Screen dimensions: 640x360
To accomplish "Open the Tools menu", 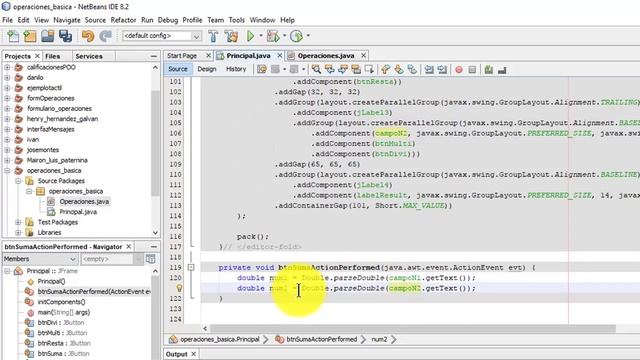I will click(x=236, y=20).
